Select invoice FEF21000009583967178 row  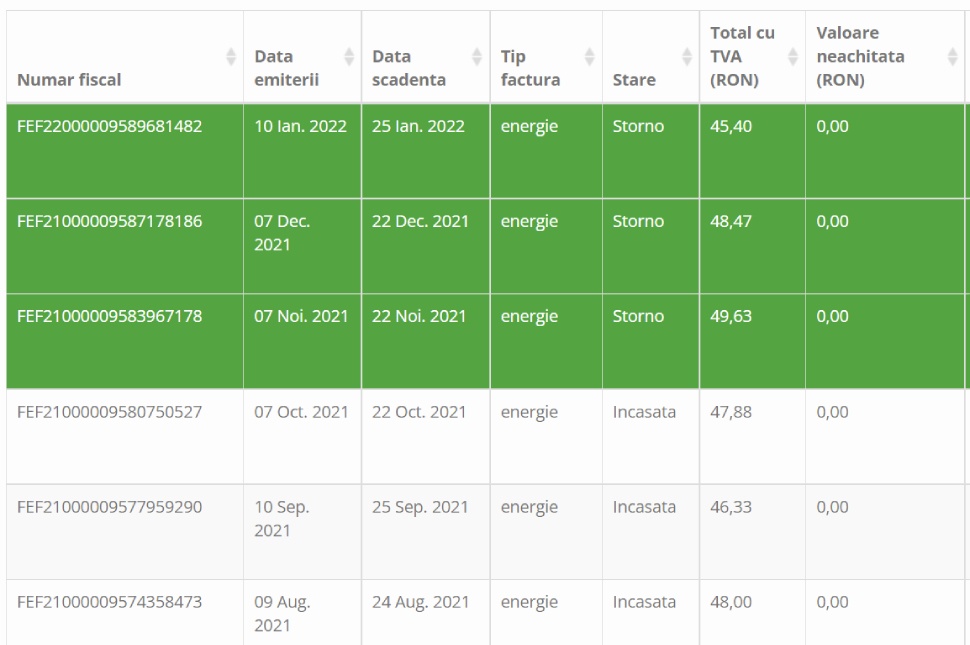pos(111,317)
